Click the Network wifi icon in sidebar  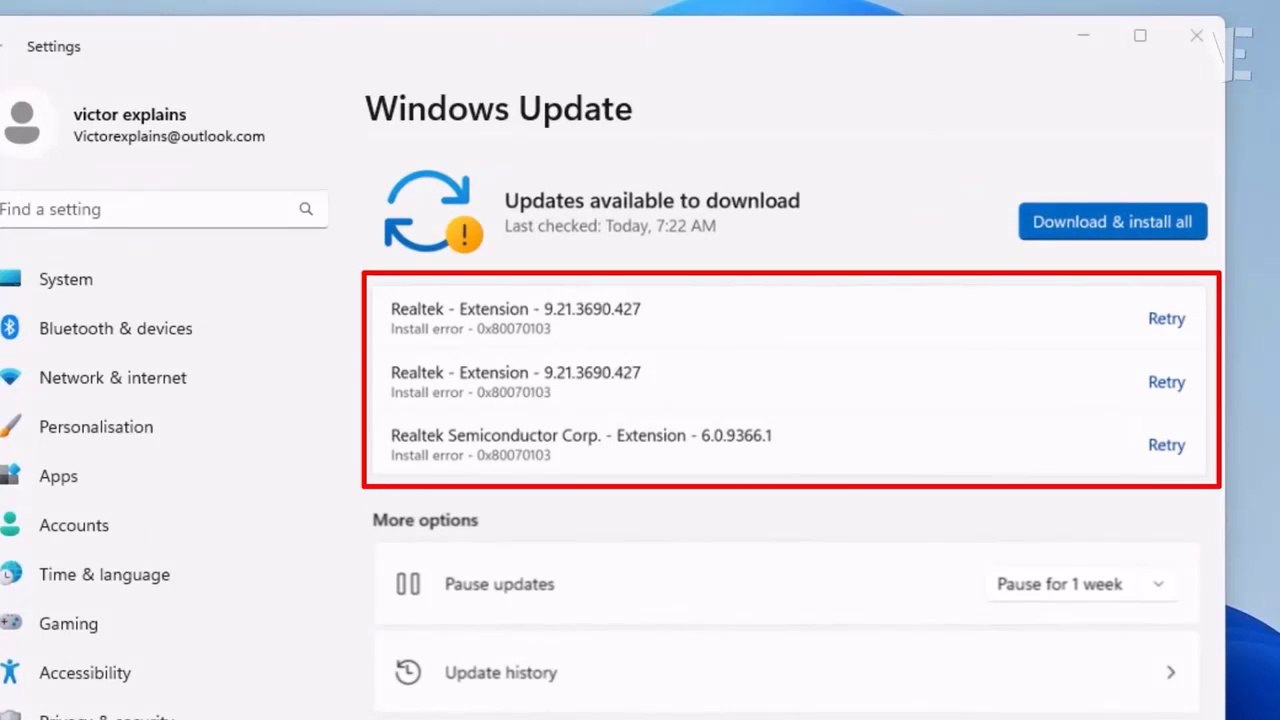coord(10,377)
